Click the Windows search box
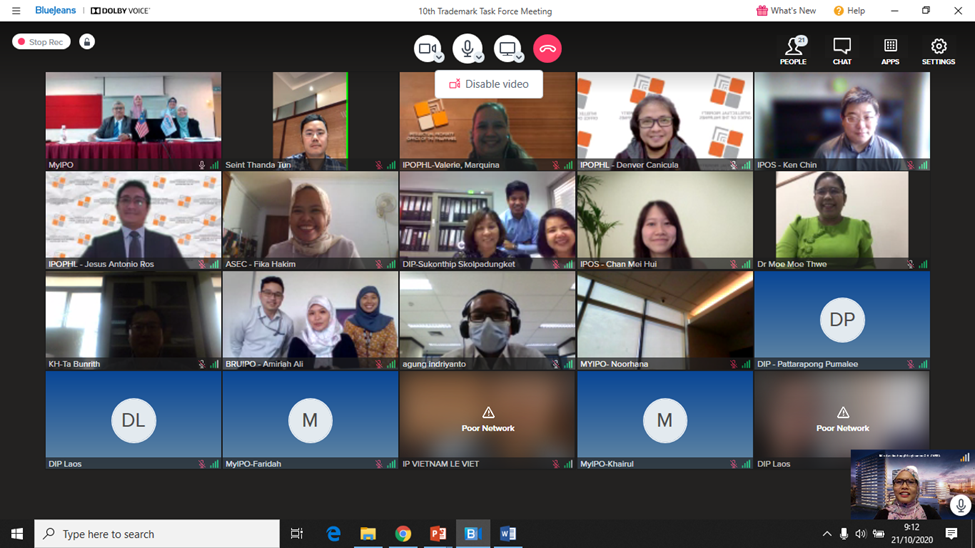Image resolution: width=975 pixels, height=548 pixels. [157, 534]
